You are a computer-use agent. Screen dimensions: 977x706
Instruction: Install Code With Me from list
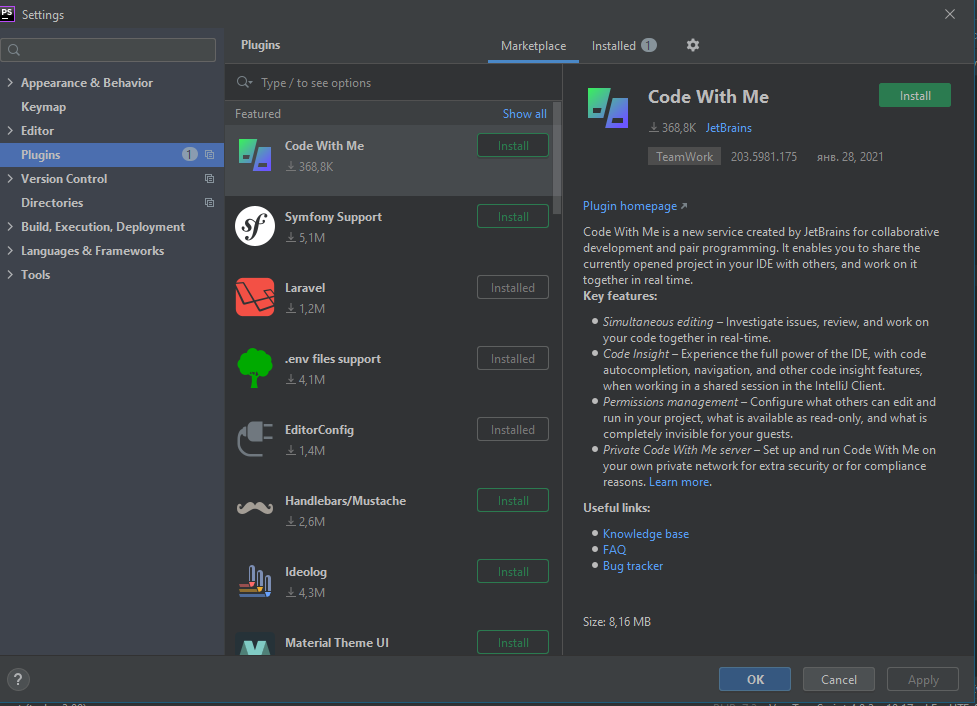(x=513, y=145)
